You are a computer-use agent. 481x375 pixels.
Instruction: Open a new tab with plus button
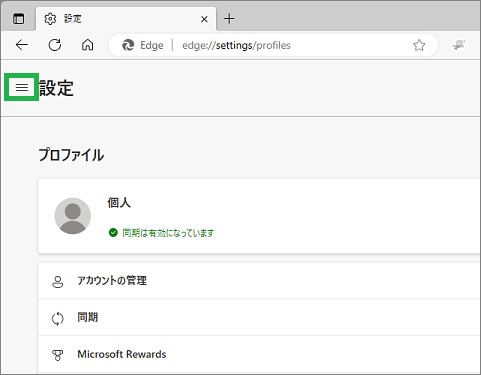229,19
